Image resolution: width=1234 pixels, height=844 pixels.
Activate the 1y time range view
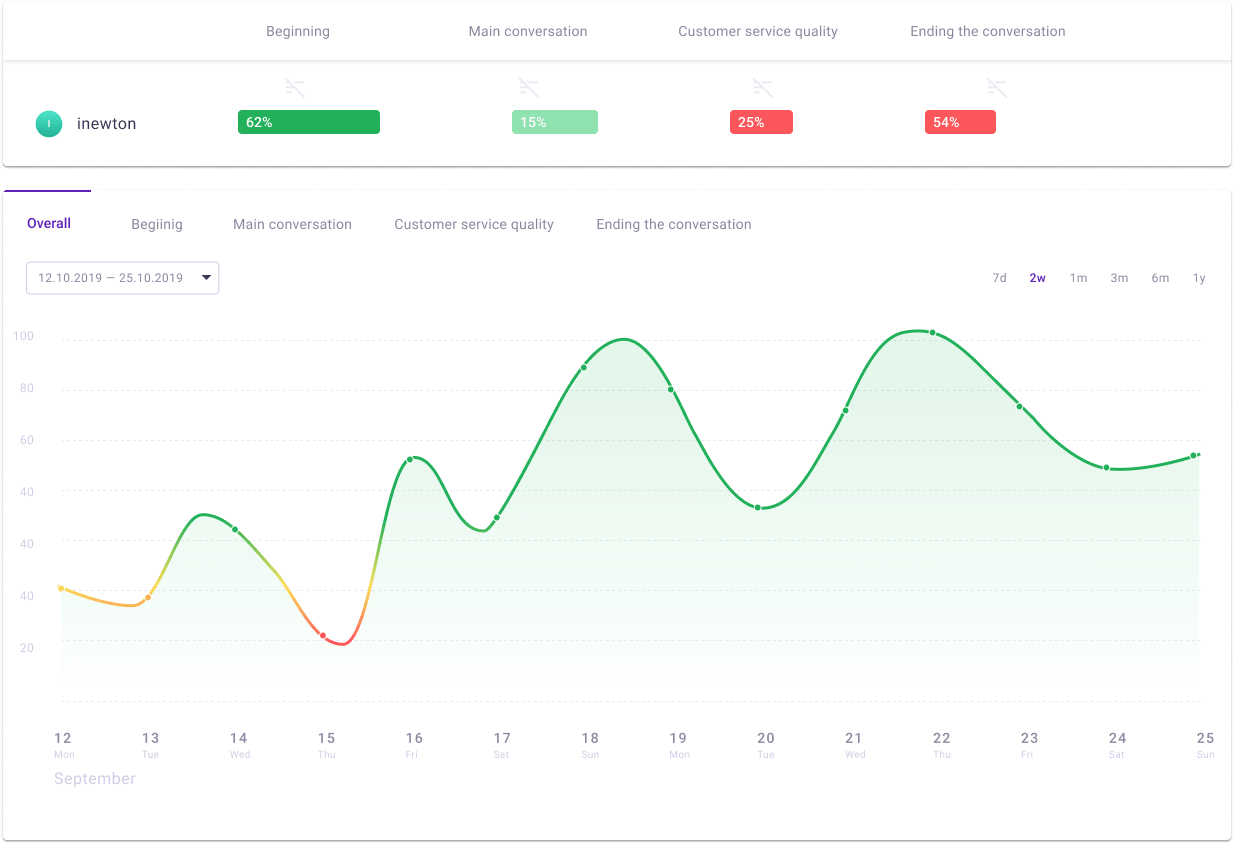pyautogui.click(x=1199, y=278)
